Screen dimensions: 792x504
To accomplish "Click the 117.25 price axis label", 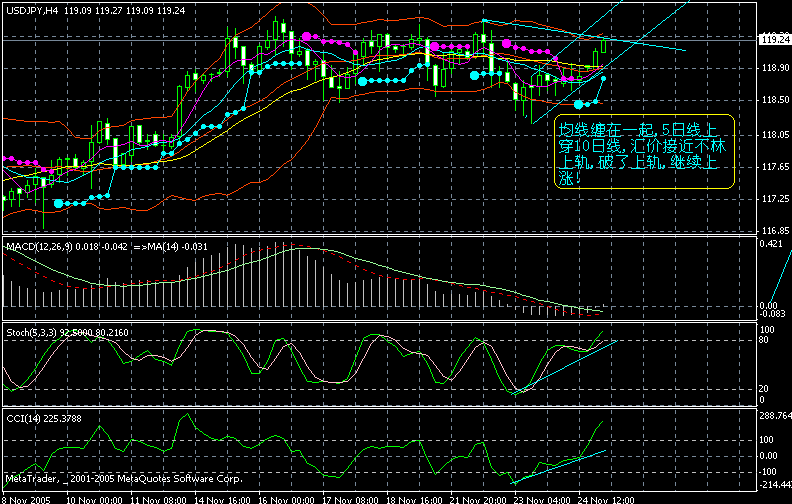I will (775, 199).
